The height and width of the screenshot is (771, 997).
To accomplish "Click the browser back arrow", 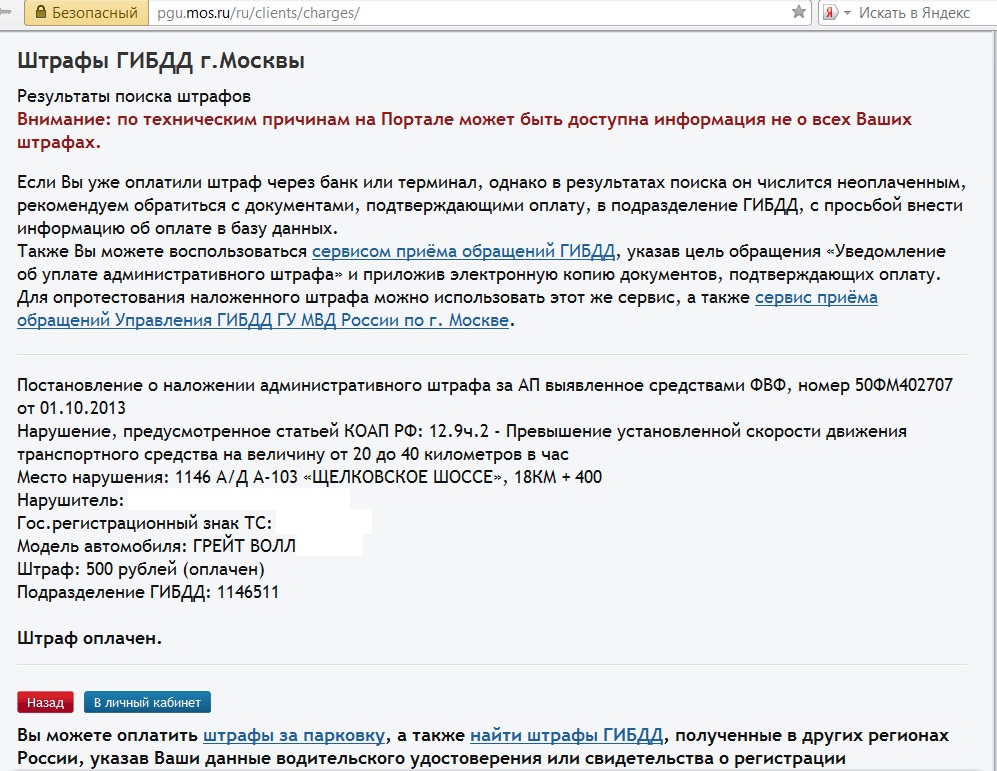I will click(6, 13).
